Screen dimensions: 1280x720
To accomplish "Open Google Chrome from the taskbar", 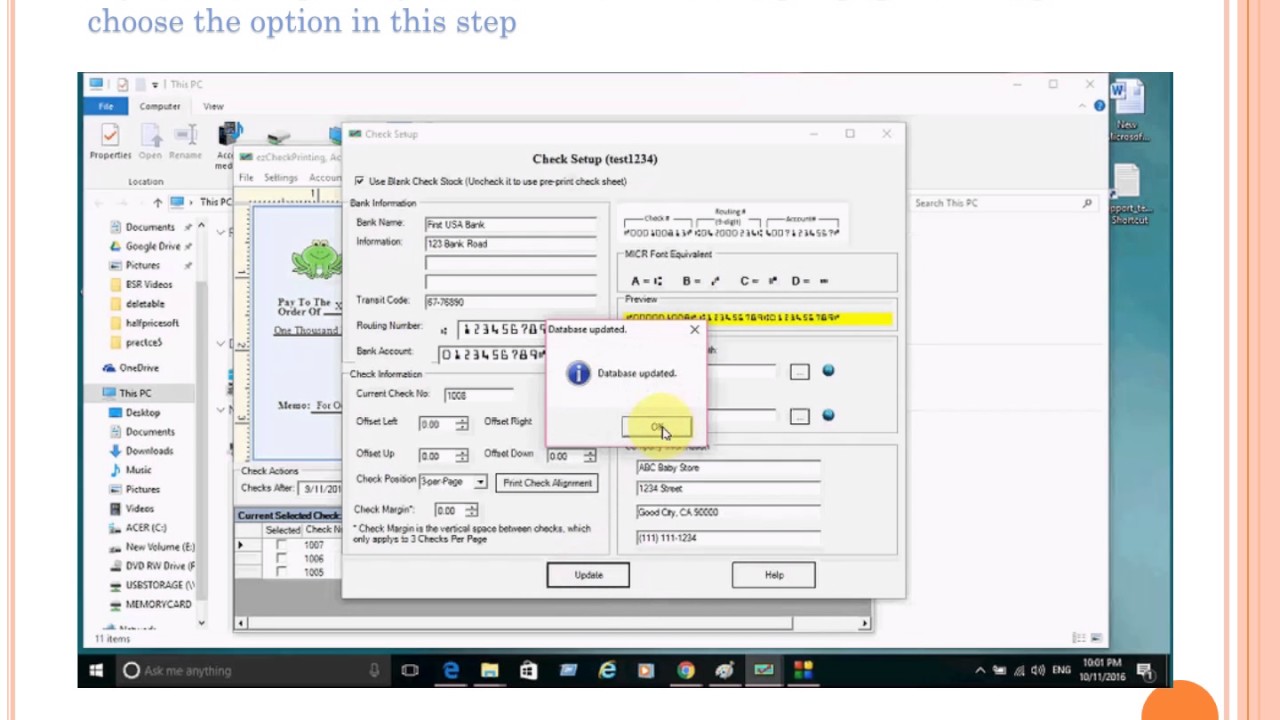I will [x=685, y=671].
